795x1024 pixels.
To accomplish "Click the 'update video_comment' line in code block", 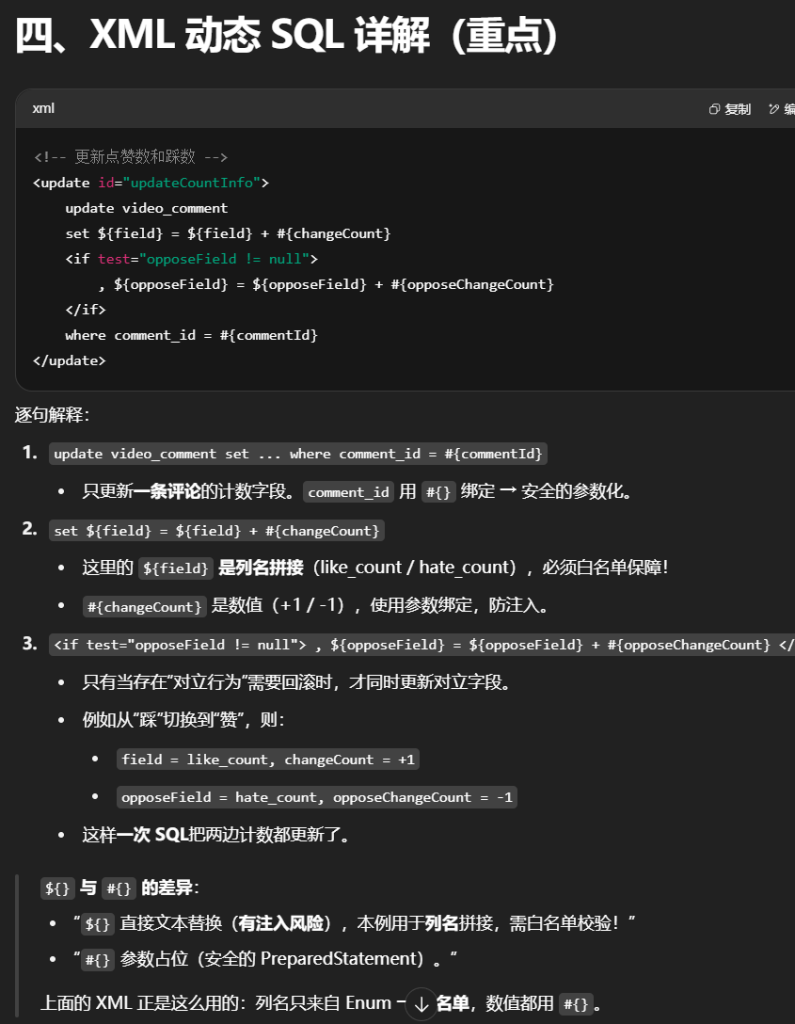I will coord(146,208).
